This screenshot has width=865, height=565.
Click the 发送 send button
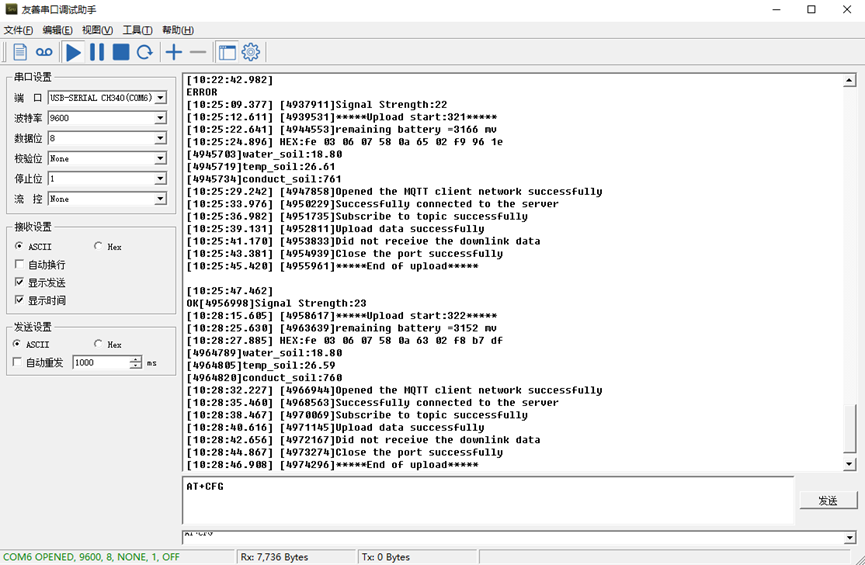click(828, 500)
